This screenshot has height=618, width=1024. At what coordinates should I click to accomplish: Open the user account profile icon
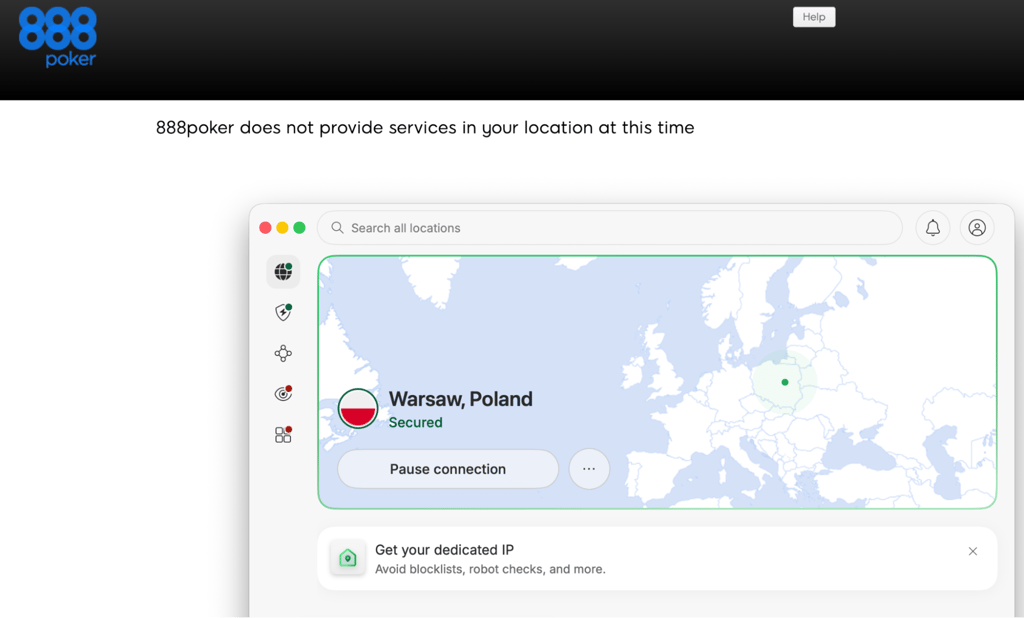click(977, 228)
